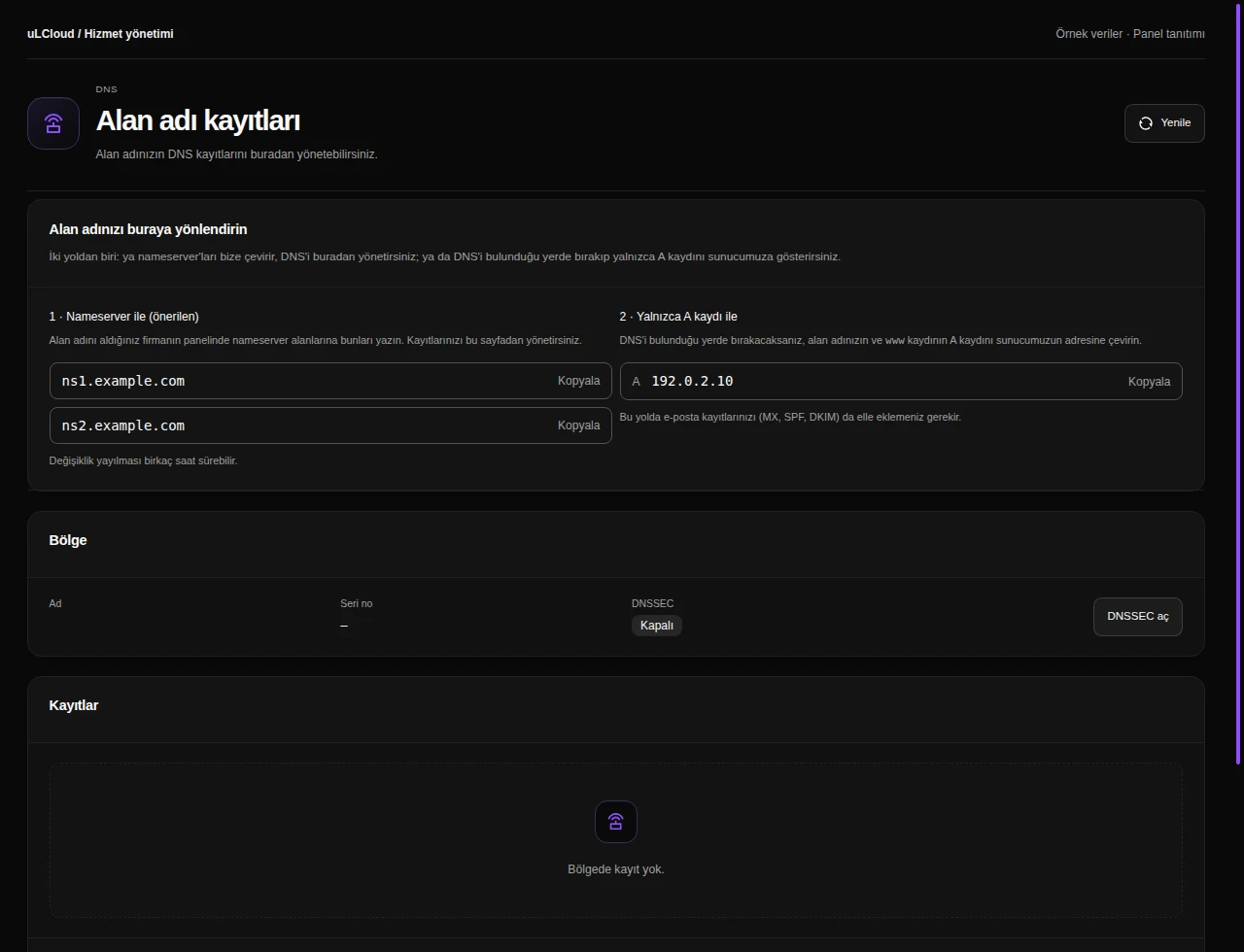Click the 'Ad' label in Bölge section

tap(55, 603)
